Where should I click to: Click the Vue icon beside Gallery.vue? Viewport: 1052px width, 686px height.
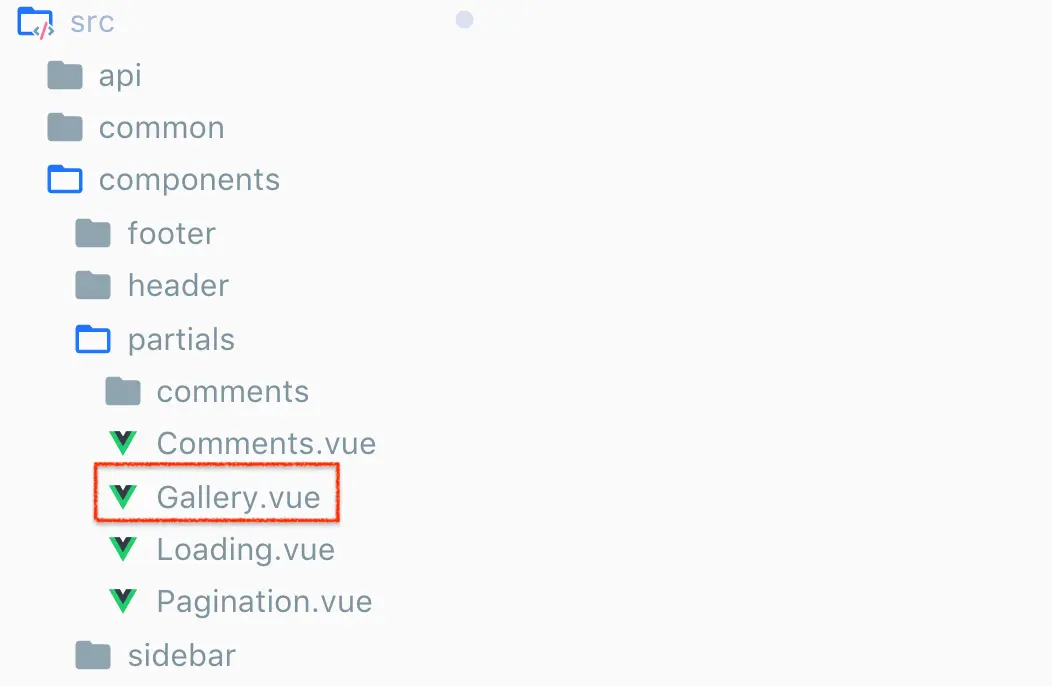(123, 497)
